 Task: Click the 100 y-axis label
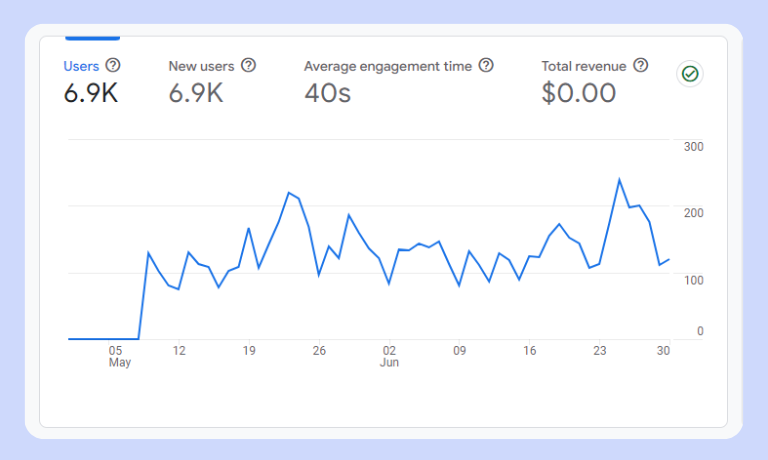693,279
